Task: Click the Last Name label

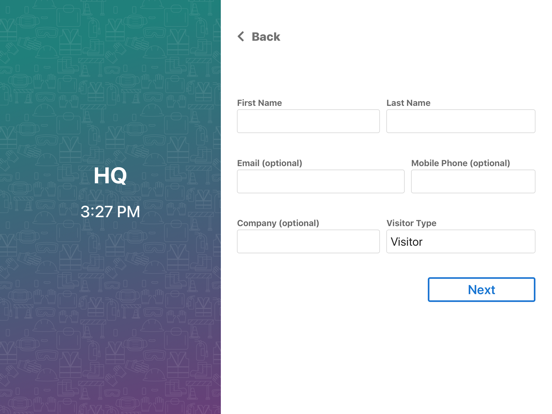Action: [408, 103]
